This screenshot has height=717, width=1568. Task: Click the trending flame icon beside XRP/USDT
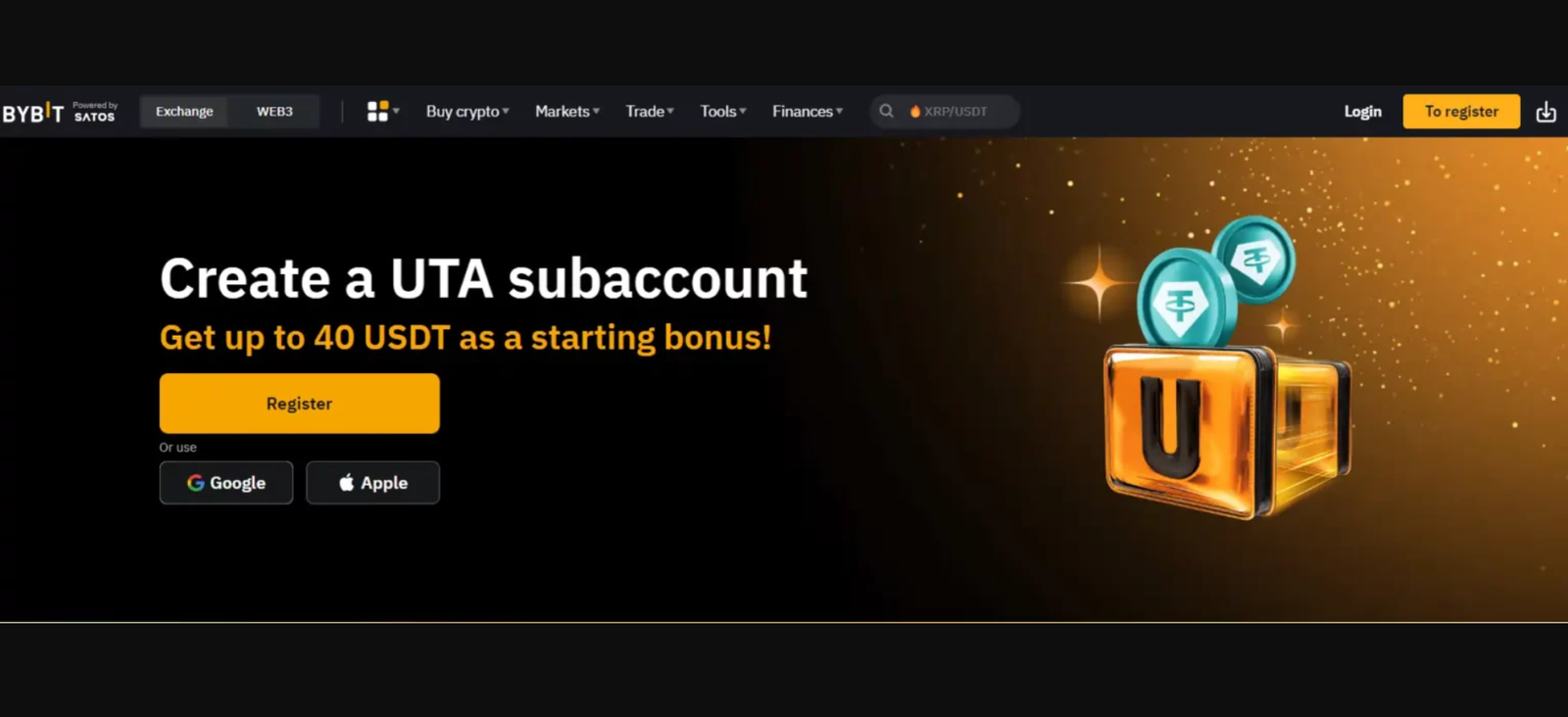tap(915, 112)
